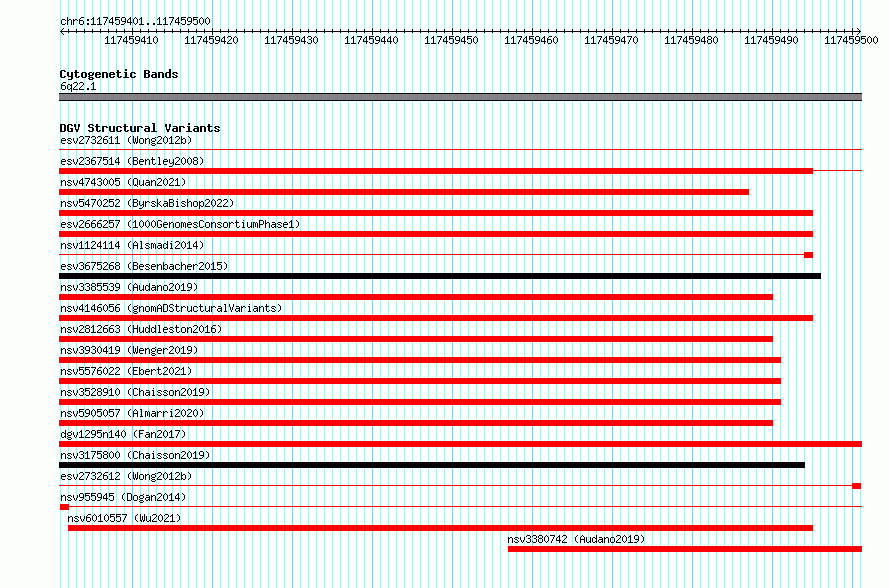Select ruler position label 117459430
This screenshot has width=890, height=588.
[291, 40]
